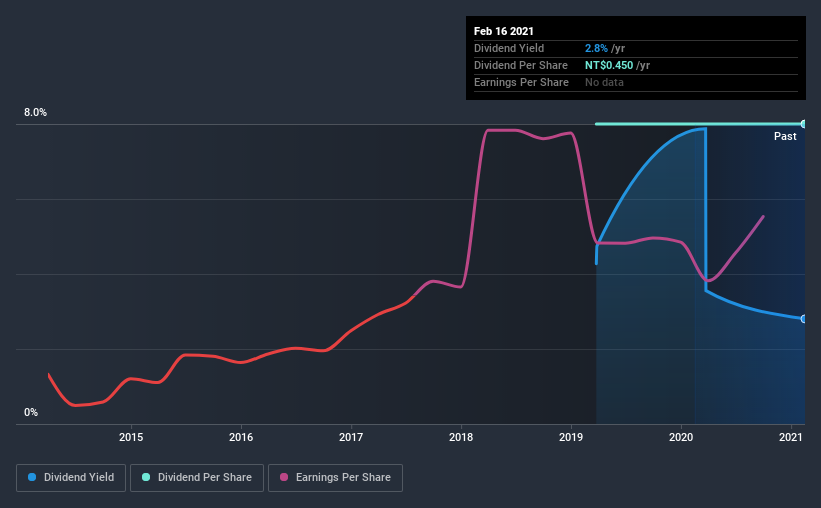Click the 2016 x-axis label
The image size is (821, 508).
pos(241,437)
